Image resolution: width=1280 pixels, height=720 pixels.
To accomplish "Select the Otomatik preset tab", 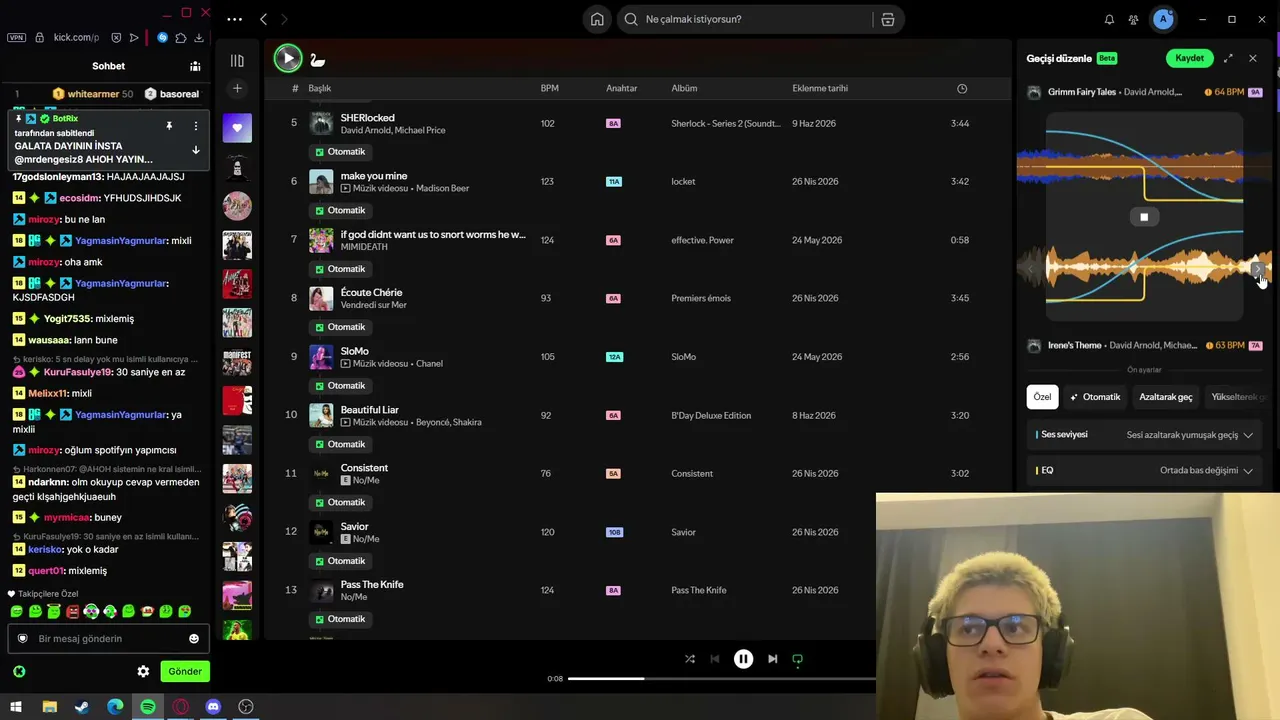I will coord(1095,397).
